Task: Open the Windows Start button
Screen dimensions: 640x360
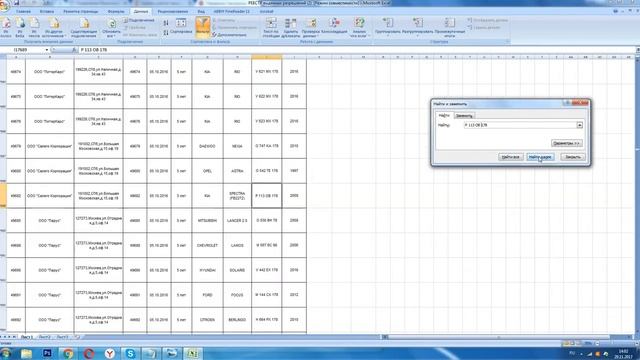Action: tap(6, 353)
